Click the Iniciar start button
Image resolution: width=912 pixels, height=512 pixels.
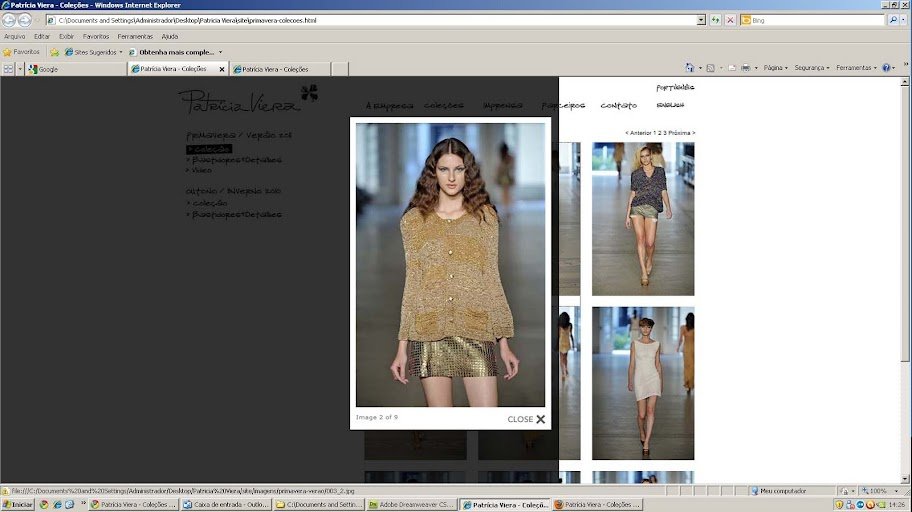click(18, 504)
